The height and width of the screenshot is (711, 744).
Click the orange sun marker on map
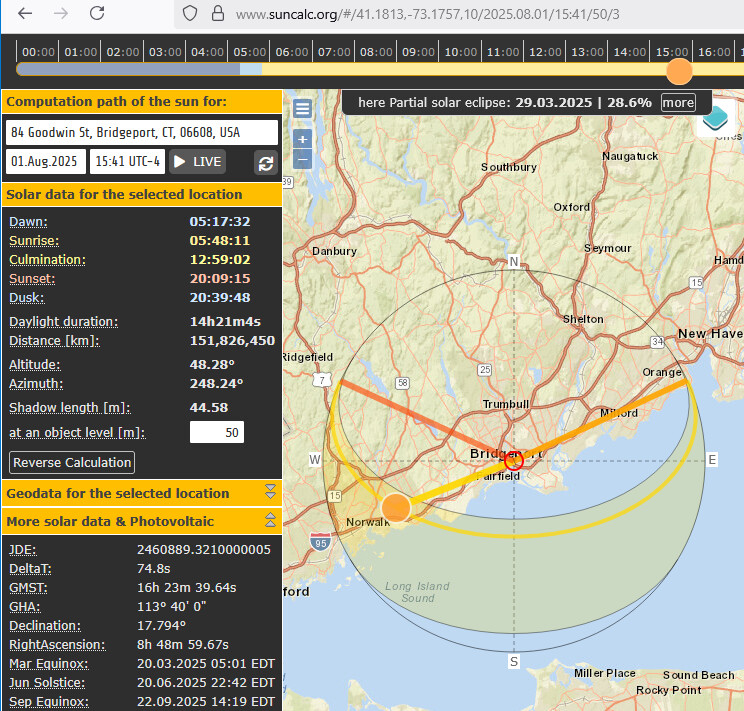pos(396,507)
